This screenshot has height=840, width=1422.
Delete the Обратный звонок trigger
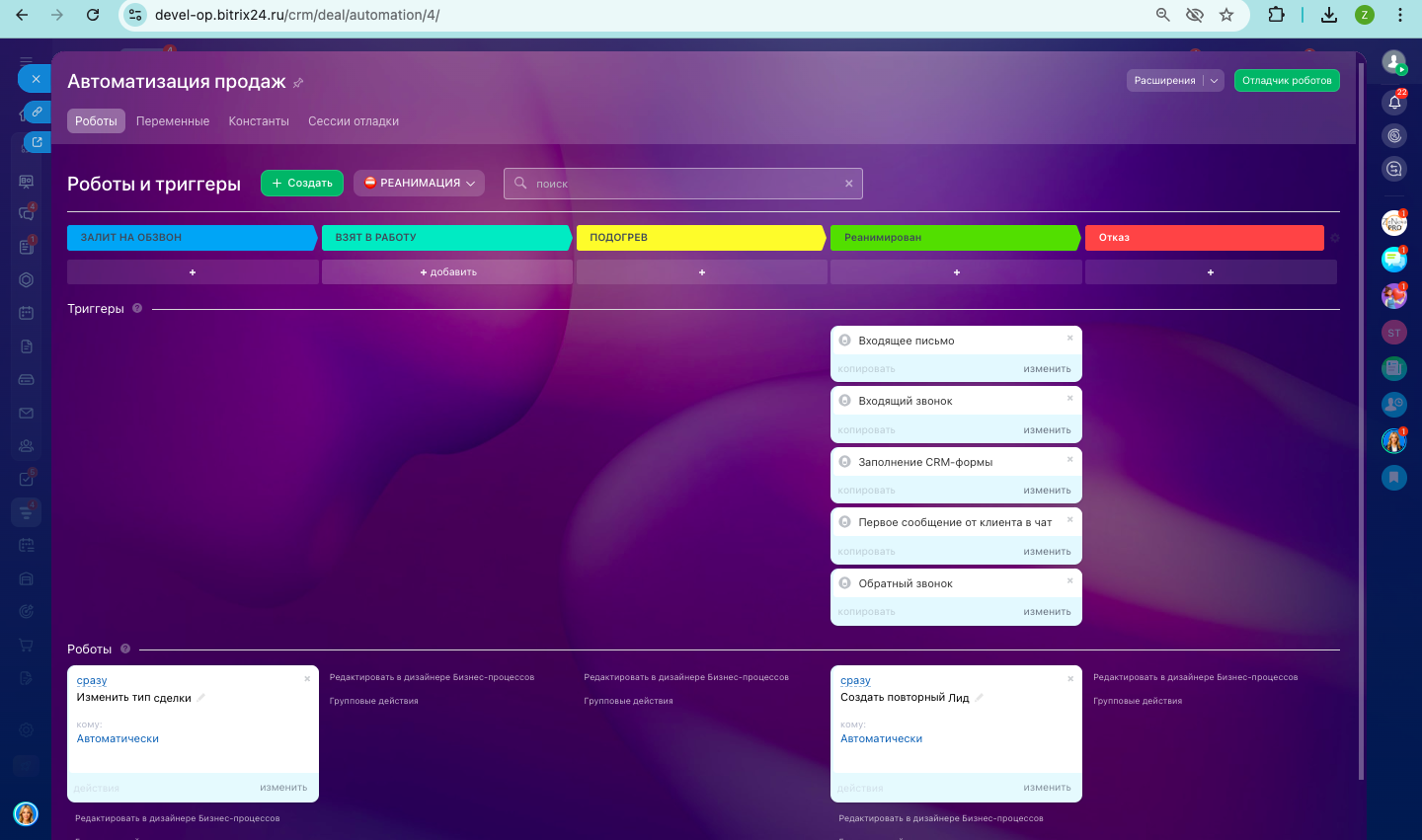tap(1069, 580)
